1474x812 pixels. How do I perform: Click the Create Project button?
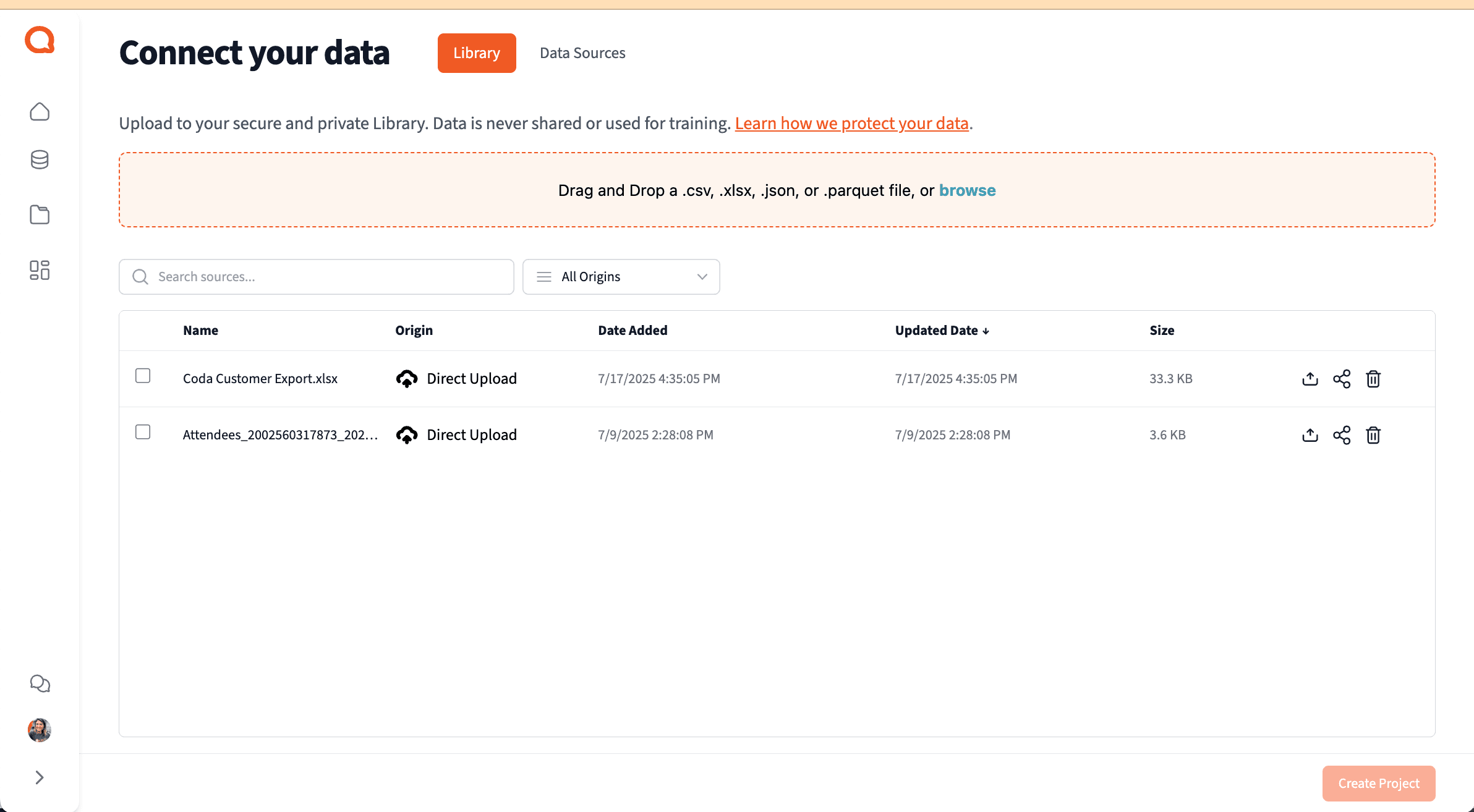1378,784
